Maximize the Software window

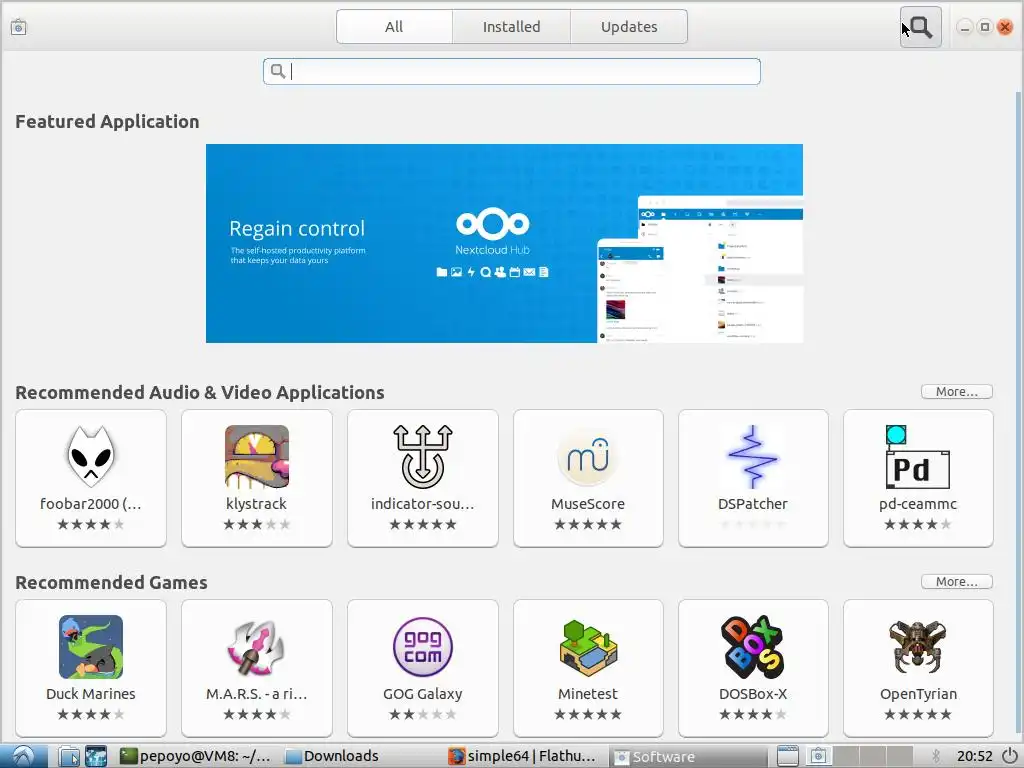(x=985, y=27)
